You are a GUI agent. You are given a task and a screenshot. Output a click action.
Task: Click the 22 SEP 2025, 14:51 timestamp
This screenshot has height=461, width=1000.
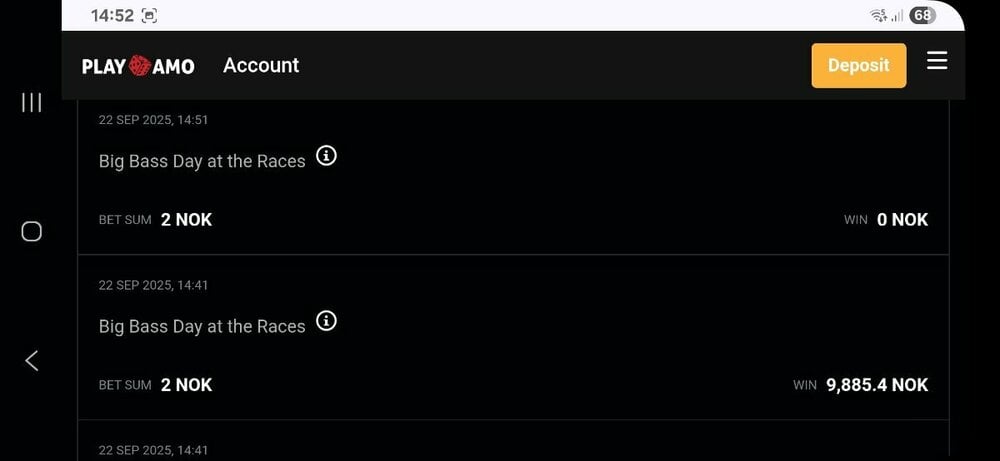(153, 120)
